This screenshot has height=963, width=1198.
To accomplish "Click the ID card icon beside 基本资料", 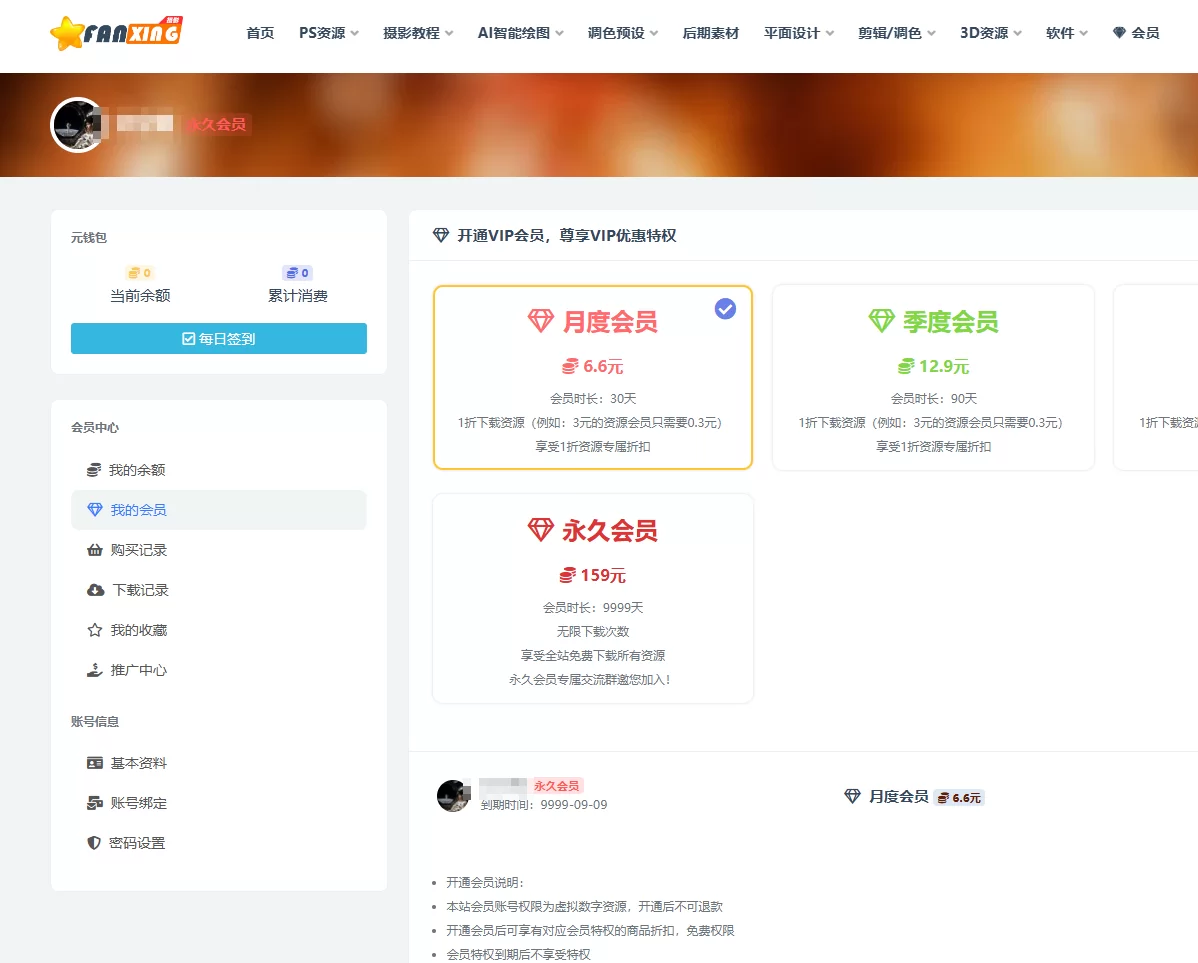I will pos(95,764).
